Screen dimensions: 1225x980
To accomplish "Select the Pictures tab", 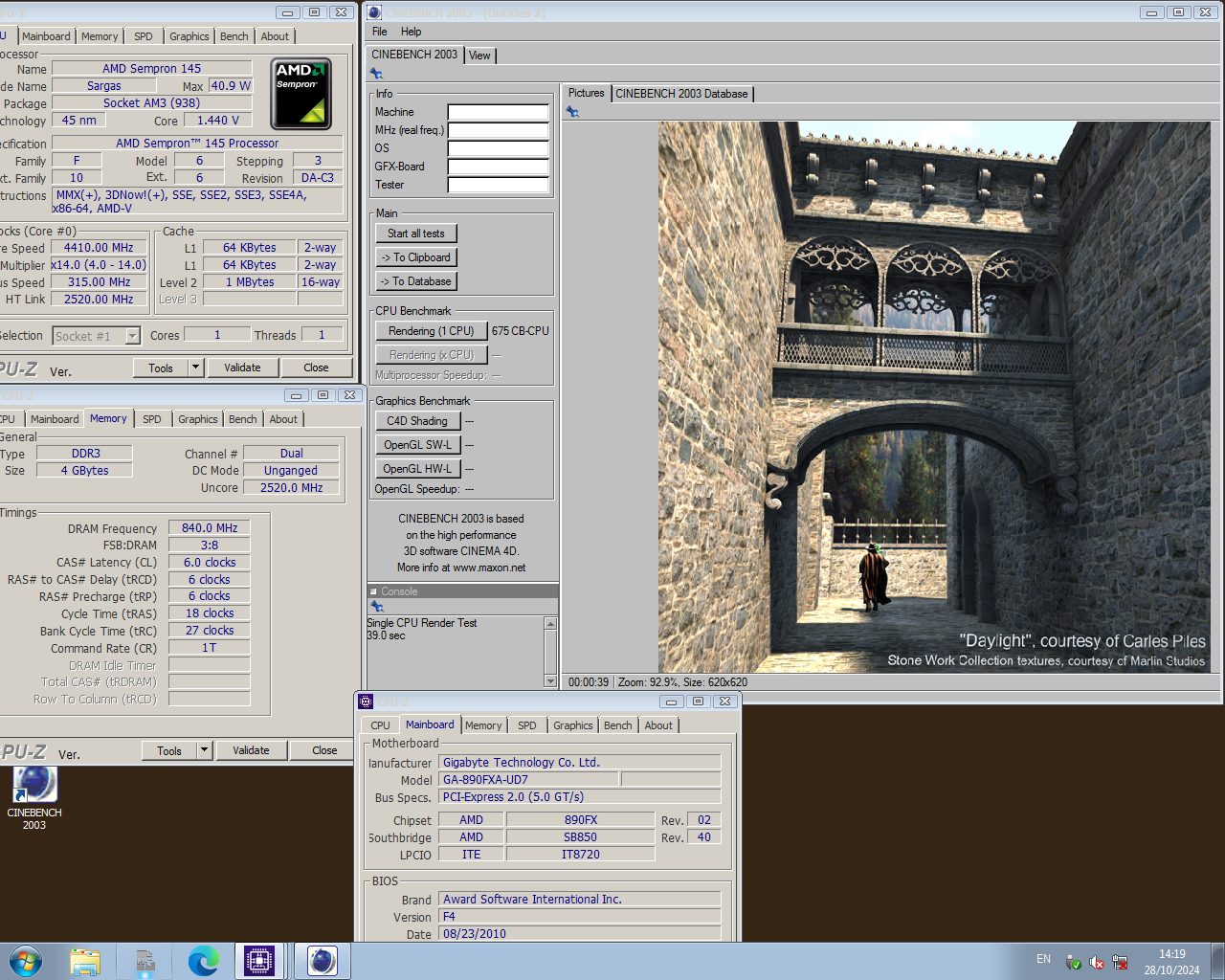I will [586, 93].
